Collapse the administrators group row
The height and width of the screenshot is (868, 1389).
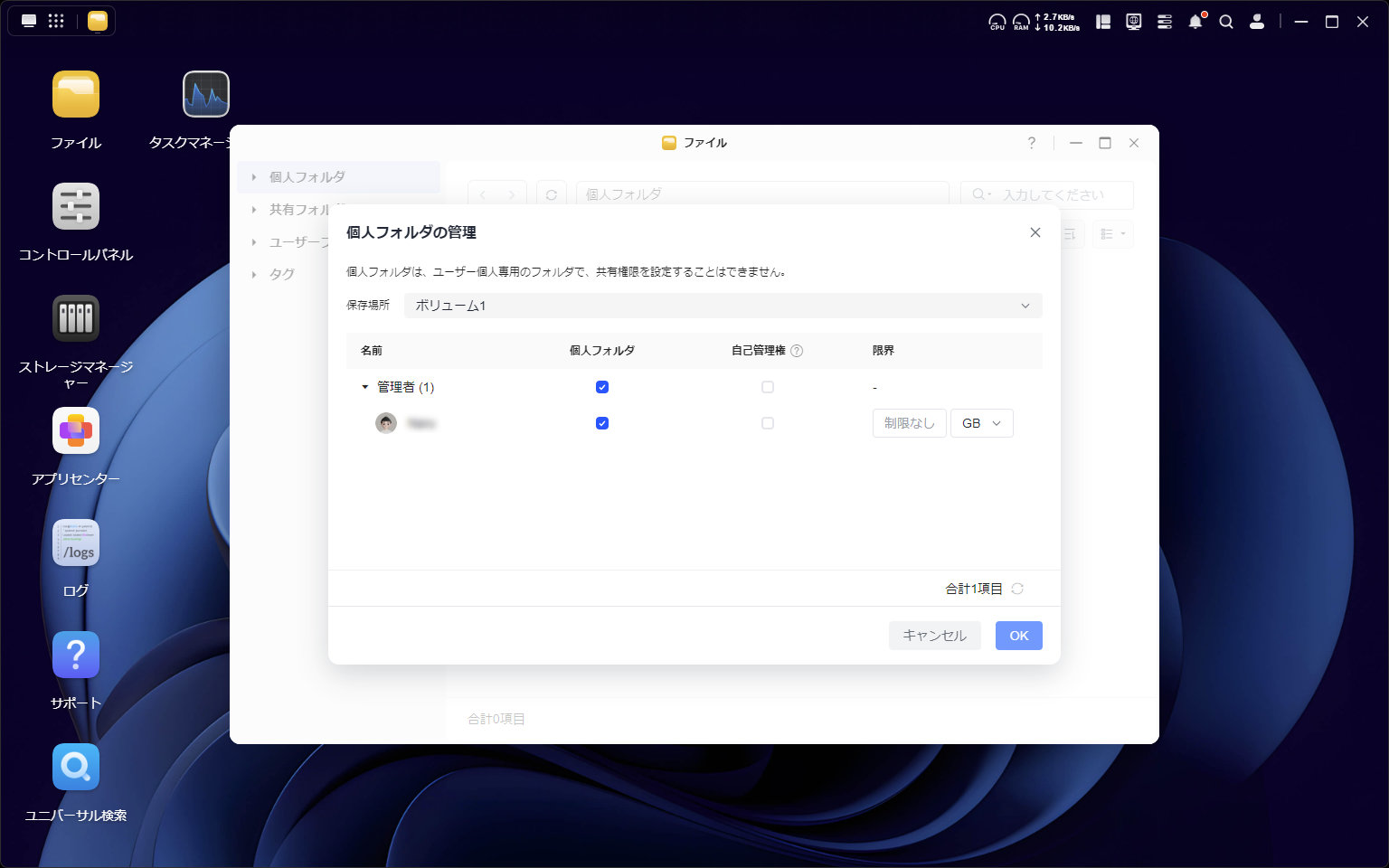(365, 387)
